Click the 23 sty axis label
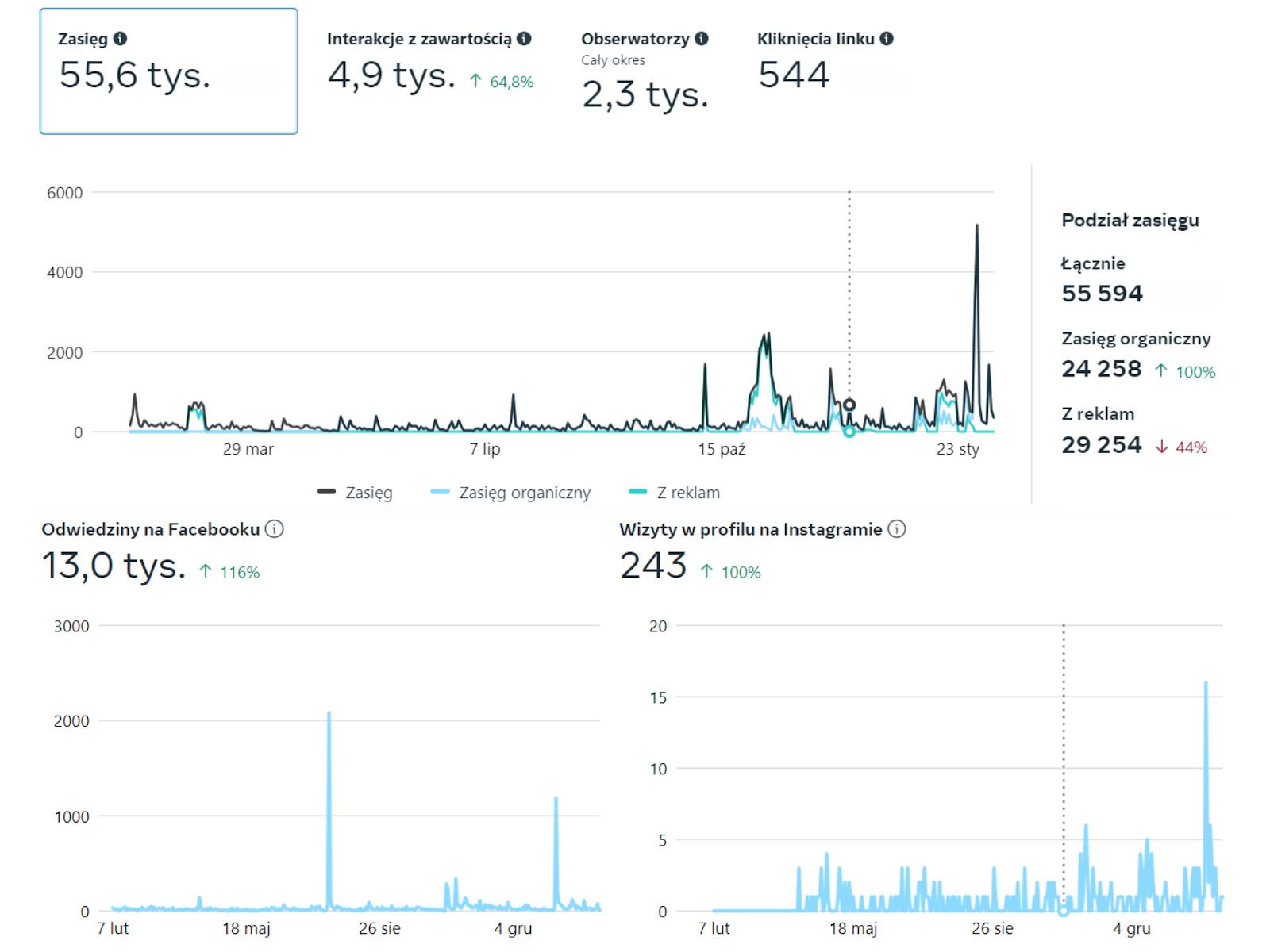This screenshot has width=1270, height=952. tap(958, 449)
